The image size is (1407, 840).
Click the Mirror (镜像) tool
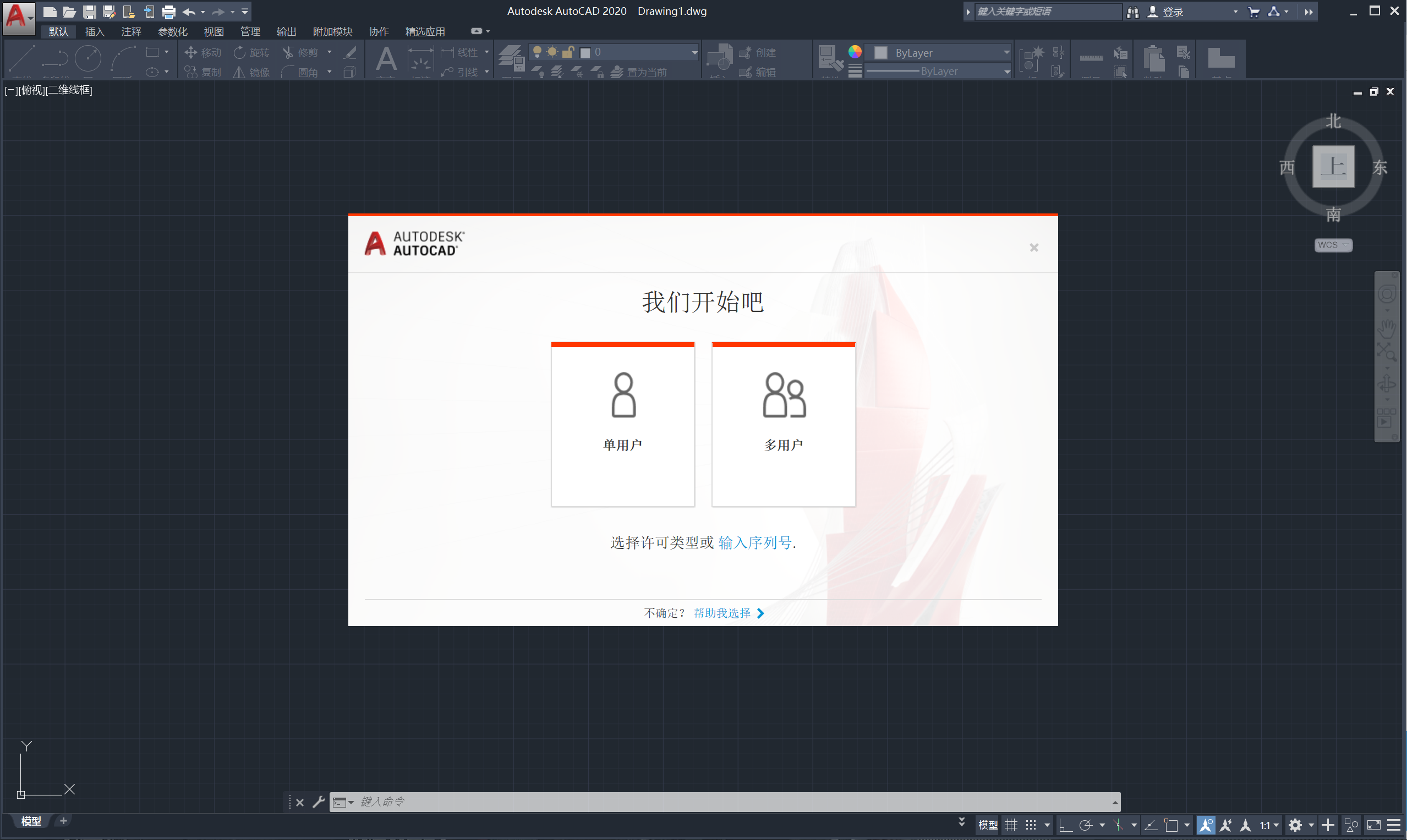point(251,72)
